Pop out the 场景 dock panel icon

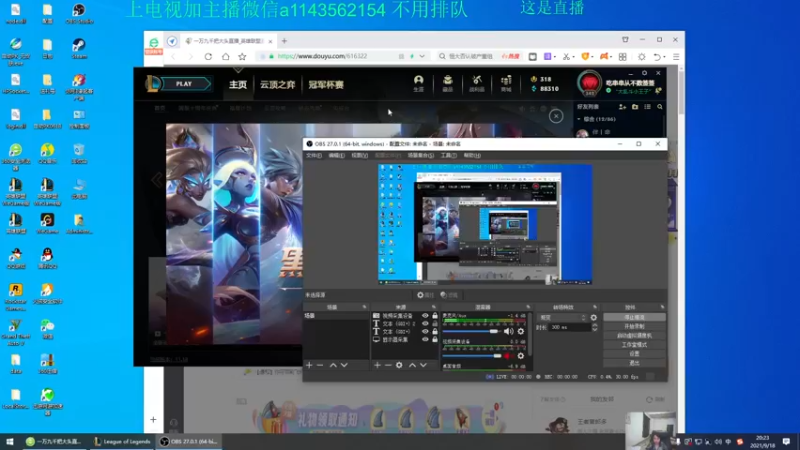364,307
